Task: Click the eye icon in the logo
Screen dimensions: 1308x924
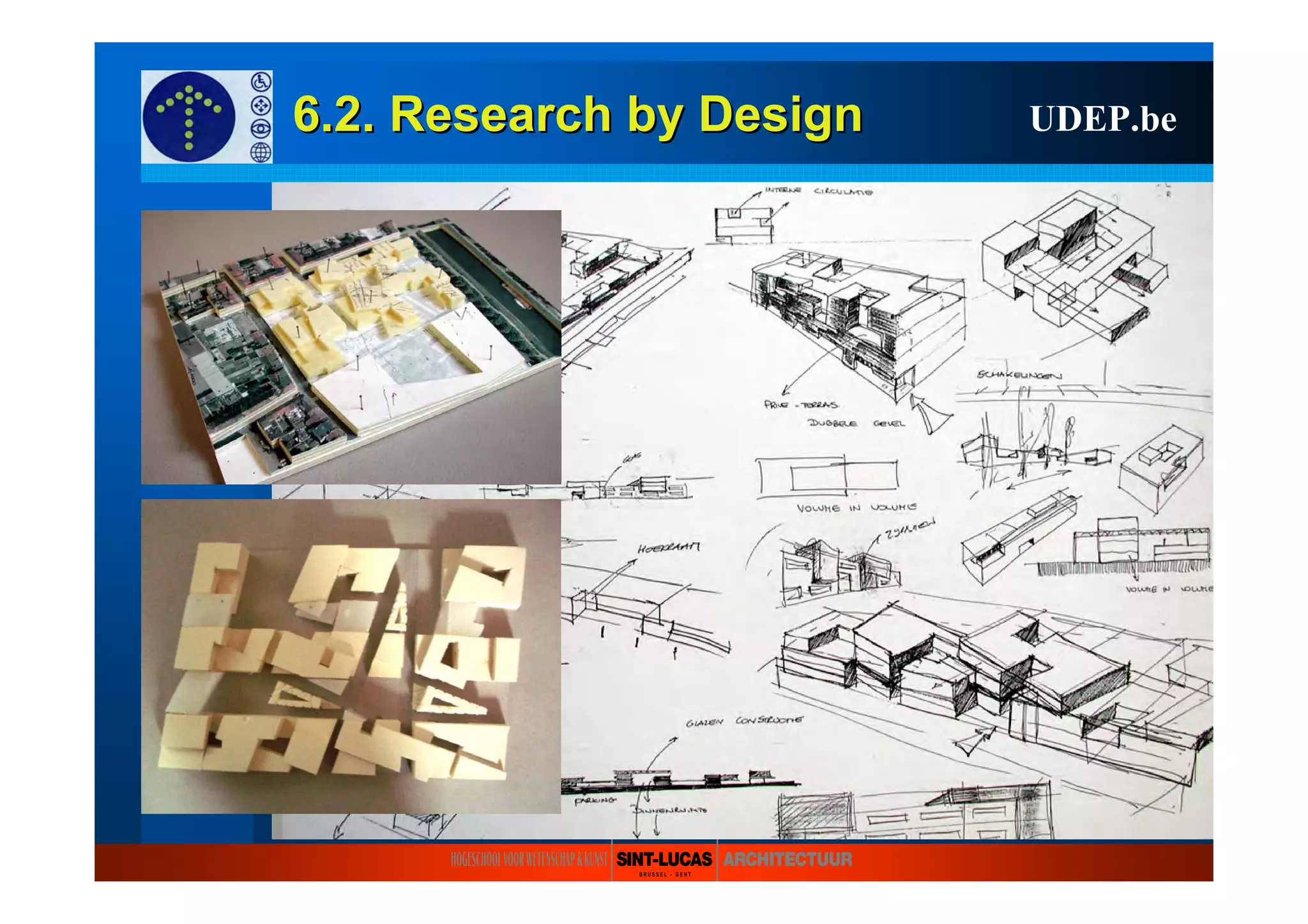Action: [x=261, y=129]
